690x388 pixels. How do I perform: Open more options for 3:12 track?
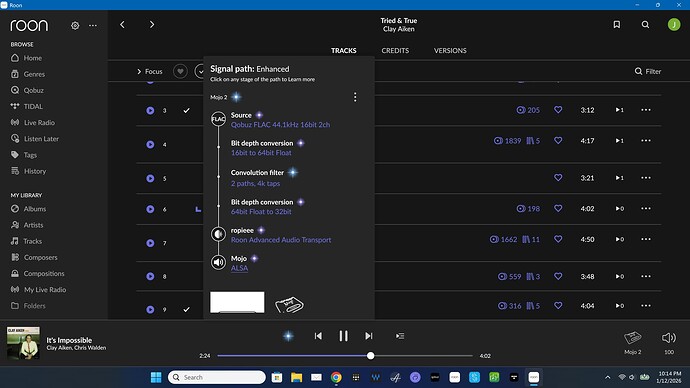646,110
